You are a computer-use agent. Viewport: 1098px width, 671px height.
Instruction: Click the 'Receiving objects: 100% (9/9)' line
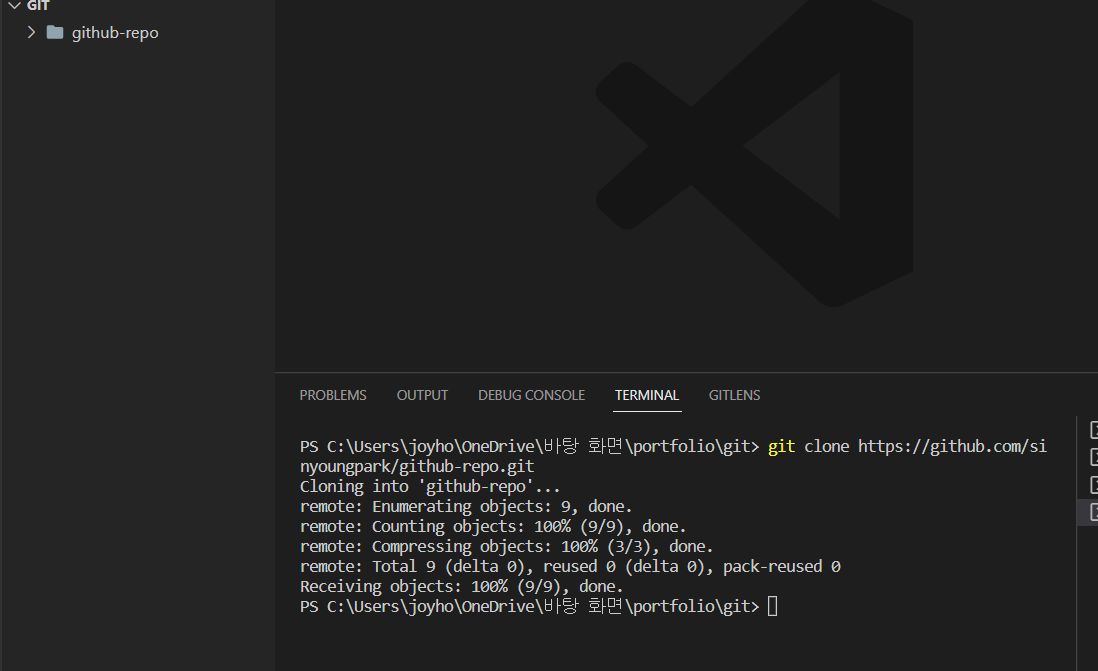[x=461, y=586]
